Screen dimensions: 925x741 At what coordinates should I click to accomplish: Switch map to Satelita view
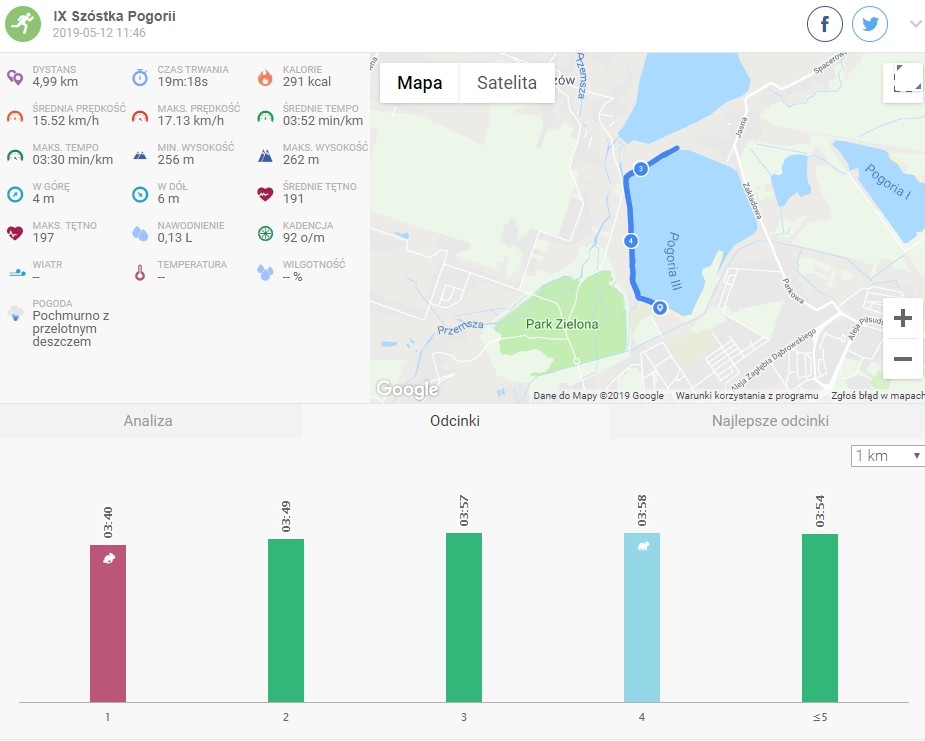[x=506, y=83]
